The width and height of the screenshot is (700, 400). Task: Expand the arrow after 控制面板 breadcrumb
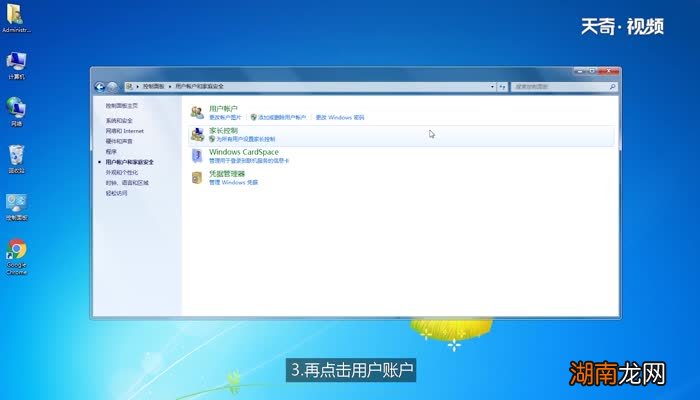[170, 86]
